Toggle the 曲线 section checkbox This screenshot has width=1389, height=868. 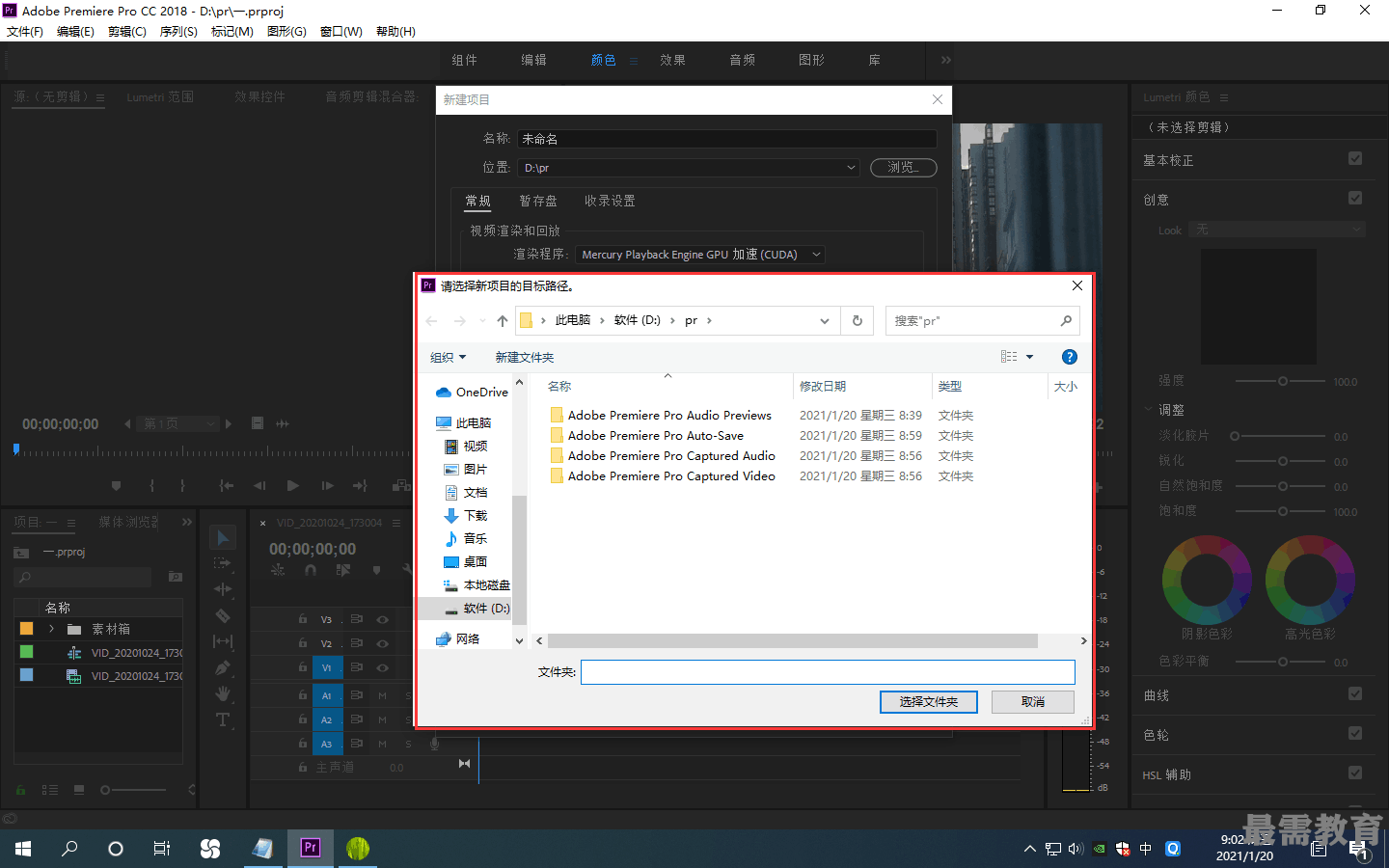click(1355, 694)
